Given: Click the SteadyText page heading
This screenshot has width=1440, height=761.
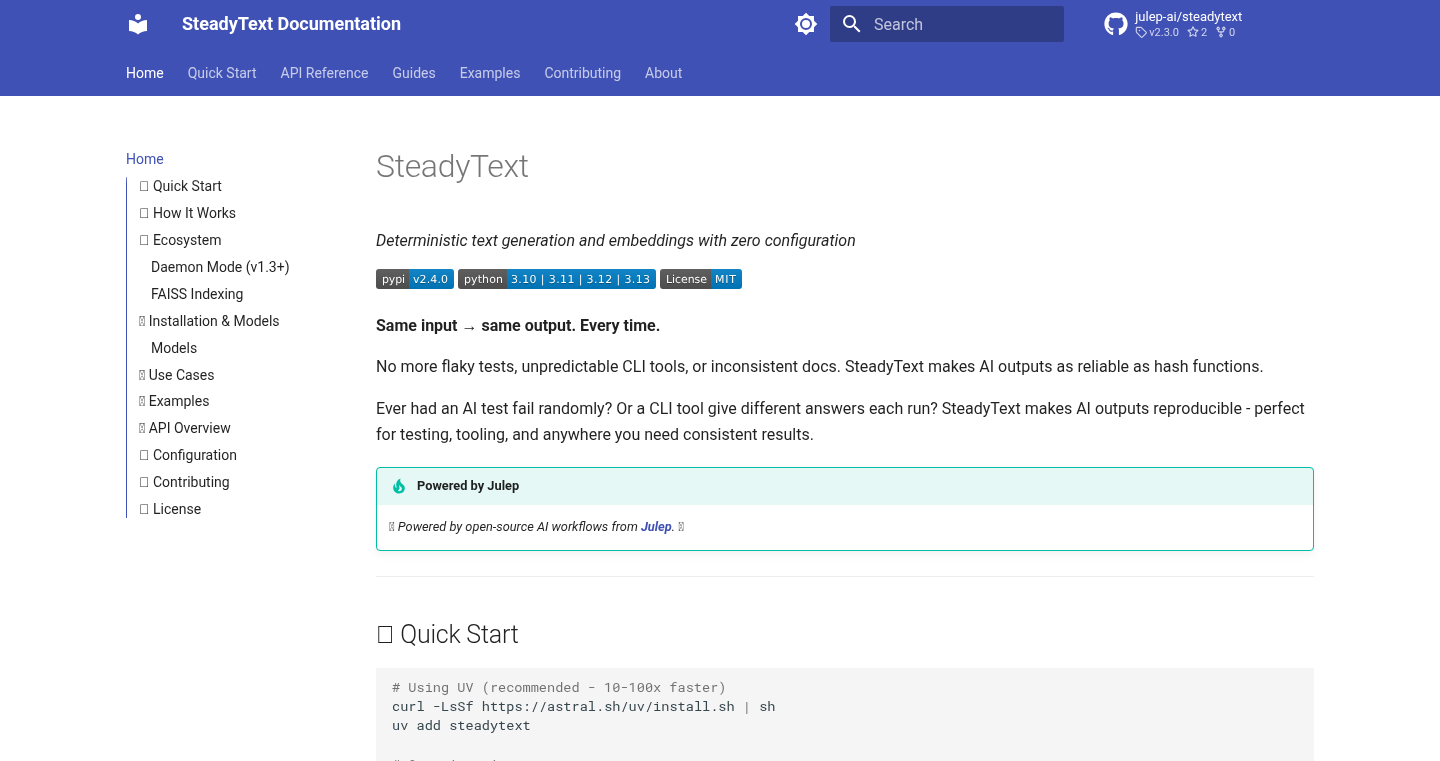Looking at the screenshot, I should (x=452, y=166).
